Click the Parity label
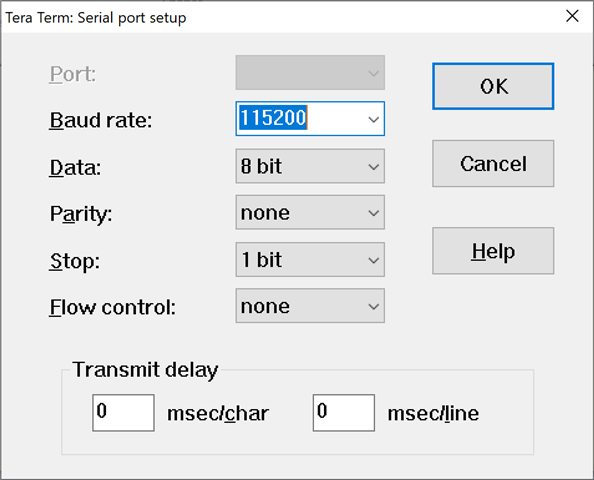The image size is (594, 480). coord(81,214)
